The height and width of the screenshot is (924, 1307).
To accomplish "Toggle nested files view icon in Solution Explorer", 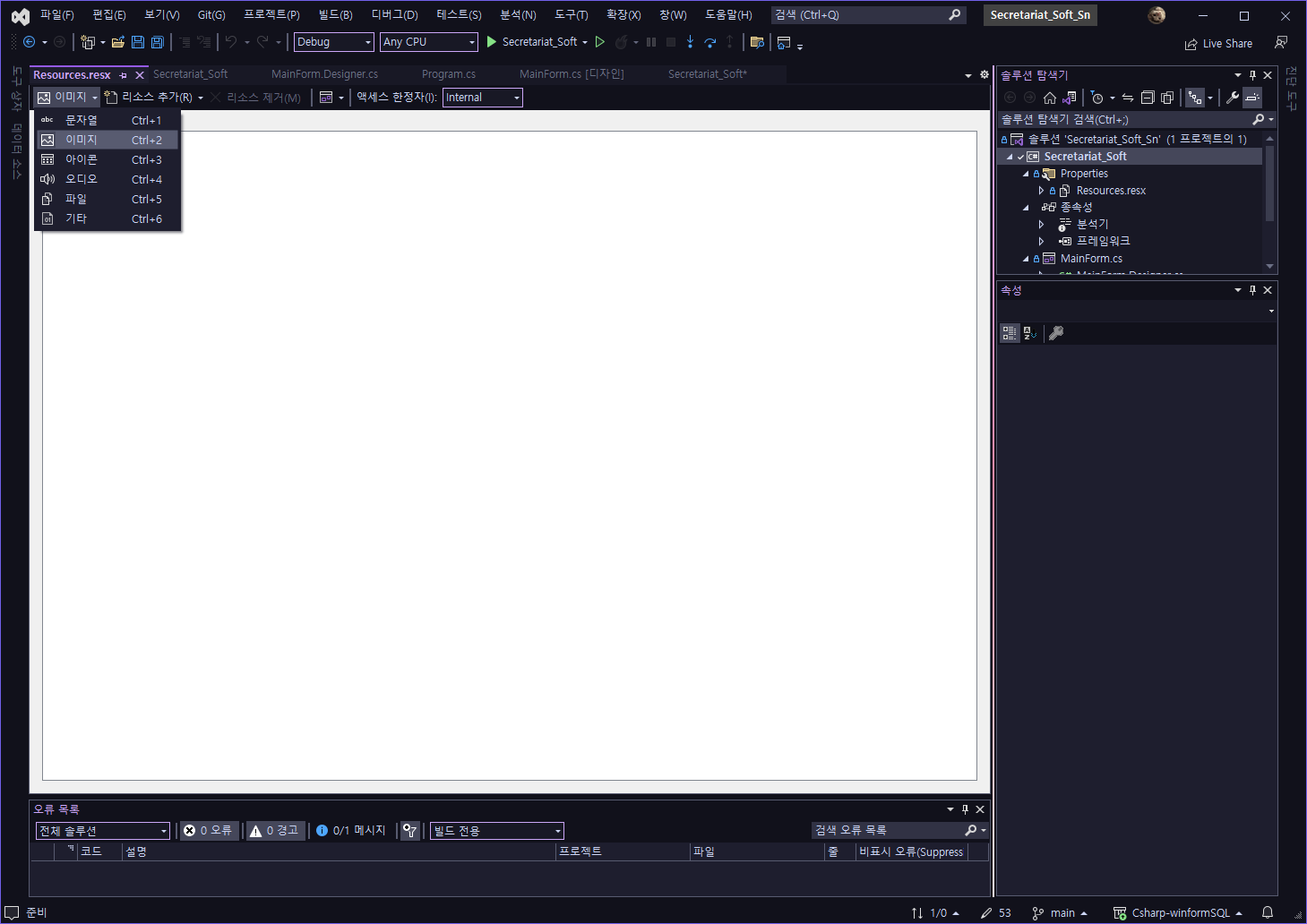I will click(x=1195, y=98).
